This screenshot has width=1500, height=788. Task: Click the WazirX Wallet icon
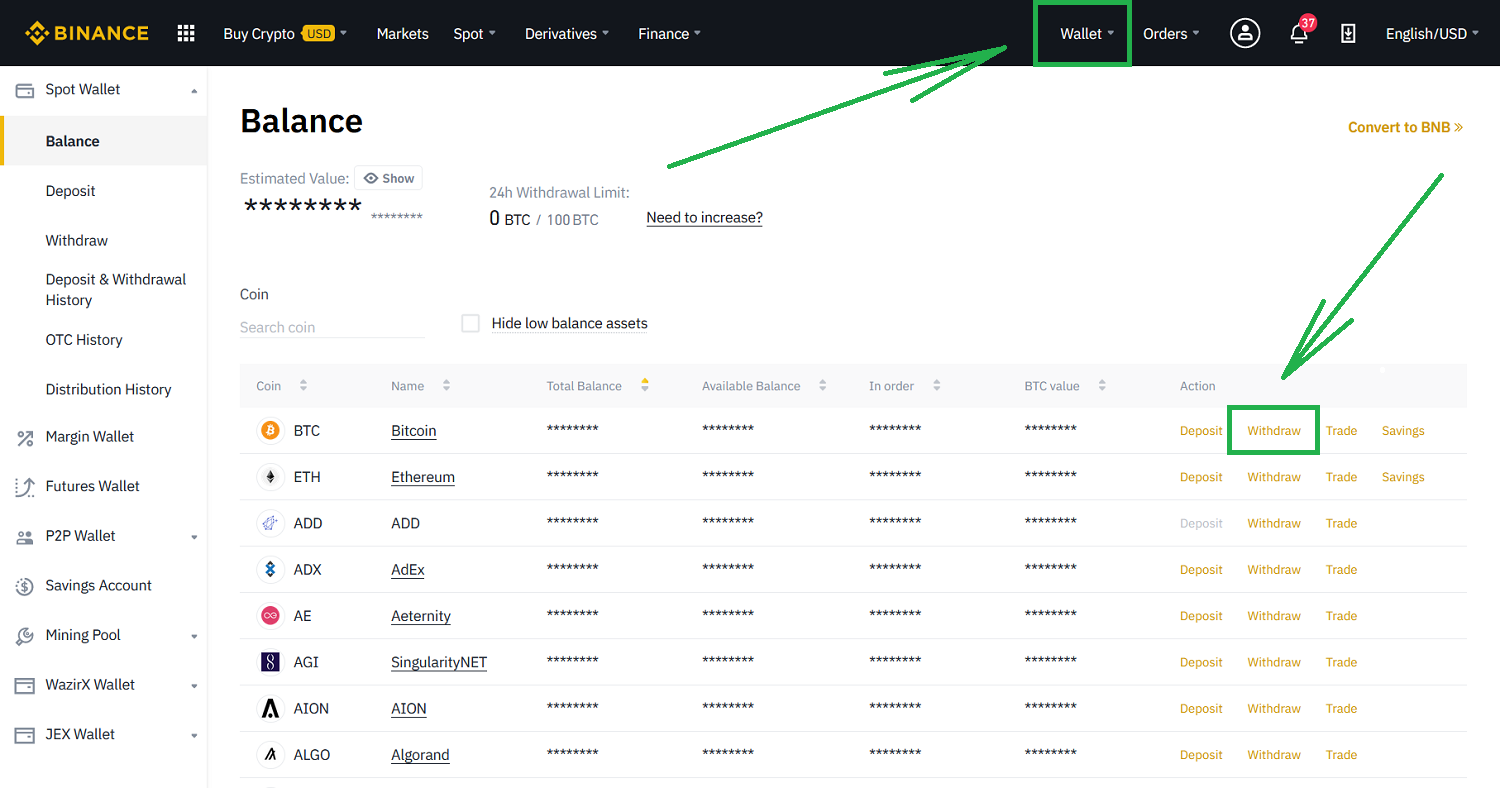tap(25, 686)
